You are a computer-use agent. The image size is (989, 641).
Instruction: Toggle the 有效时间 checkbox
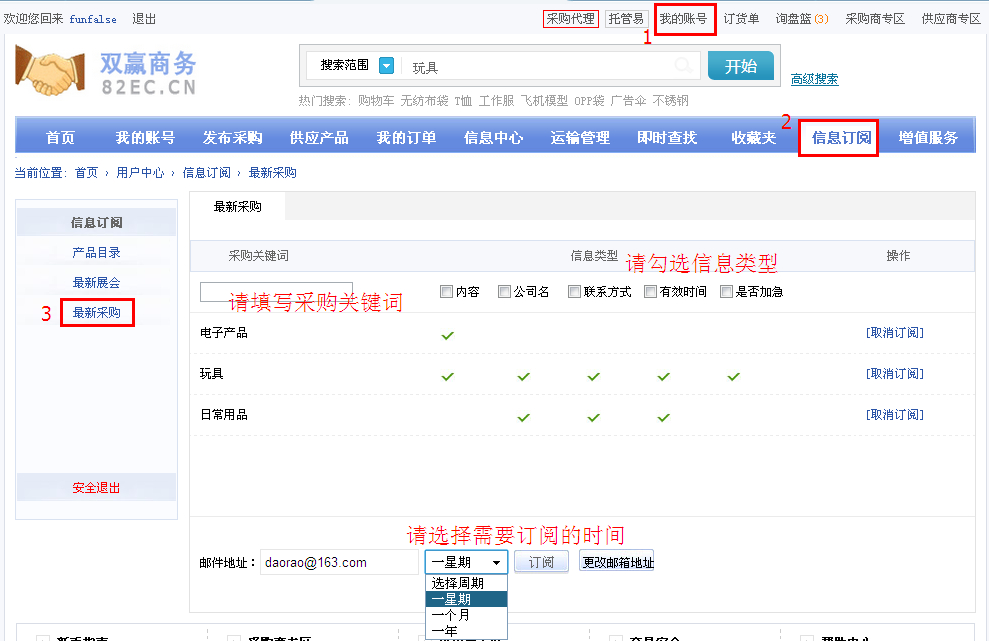651,292
